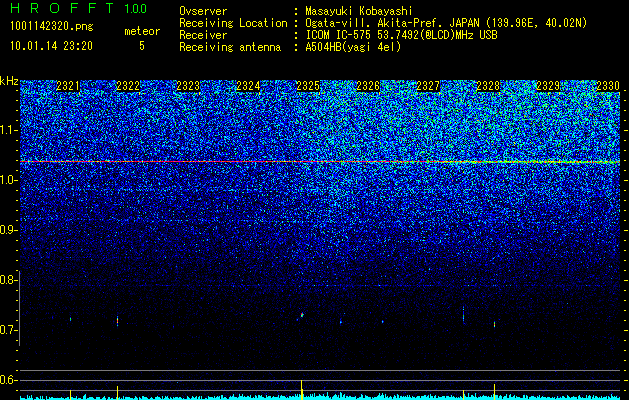Viewport: 629px width, 400px height.
Task: Click the 2321 time label
Action: [x=68, y=86]
